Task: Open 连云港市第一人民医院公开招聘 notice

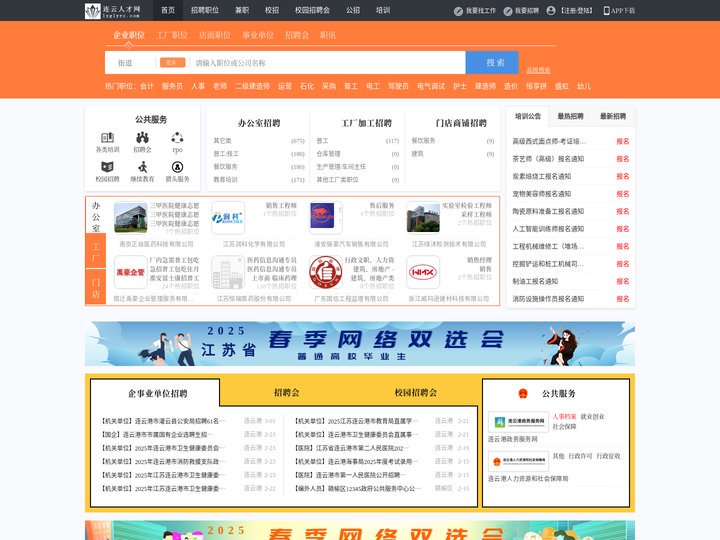Action: point(348,475)
